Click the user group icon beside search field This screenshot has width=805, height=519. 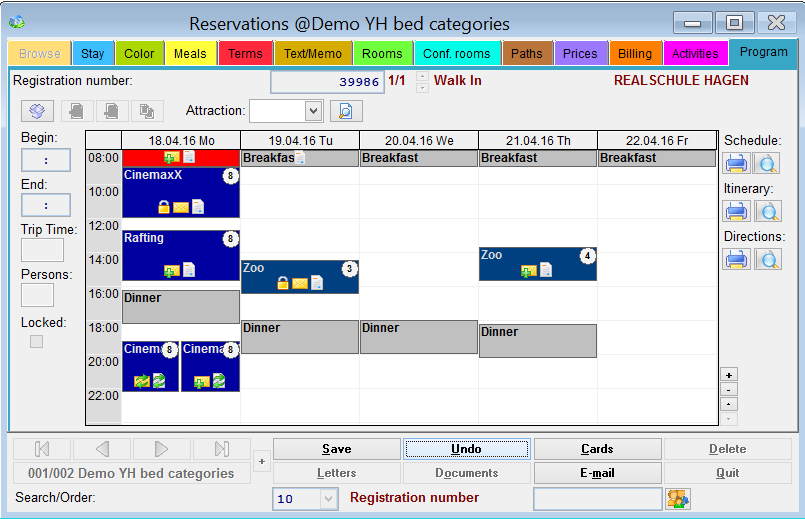(x=678, y=498)
